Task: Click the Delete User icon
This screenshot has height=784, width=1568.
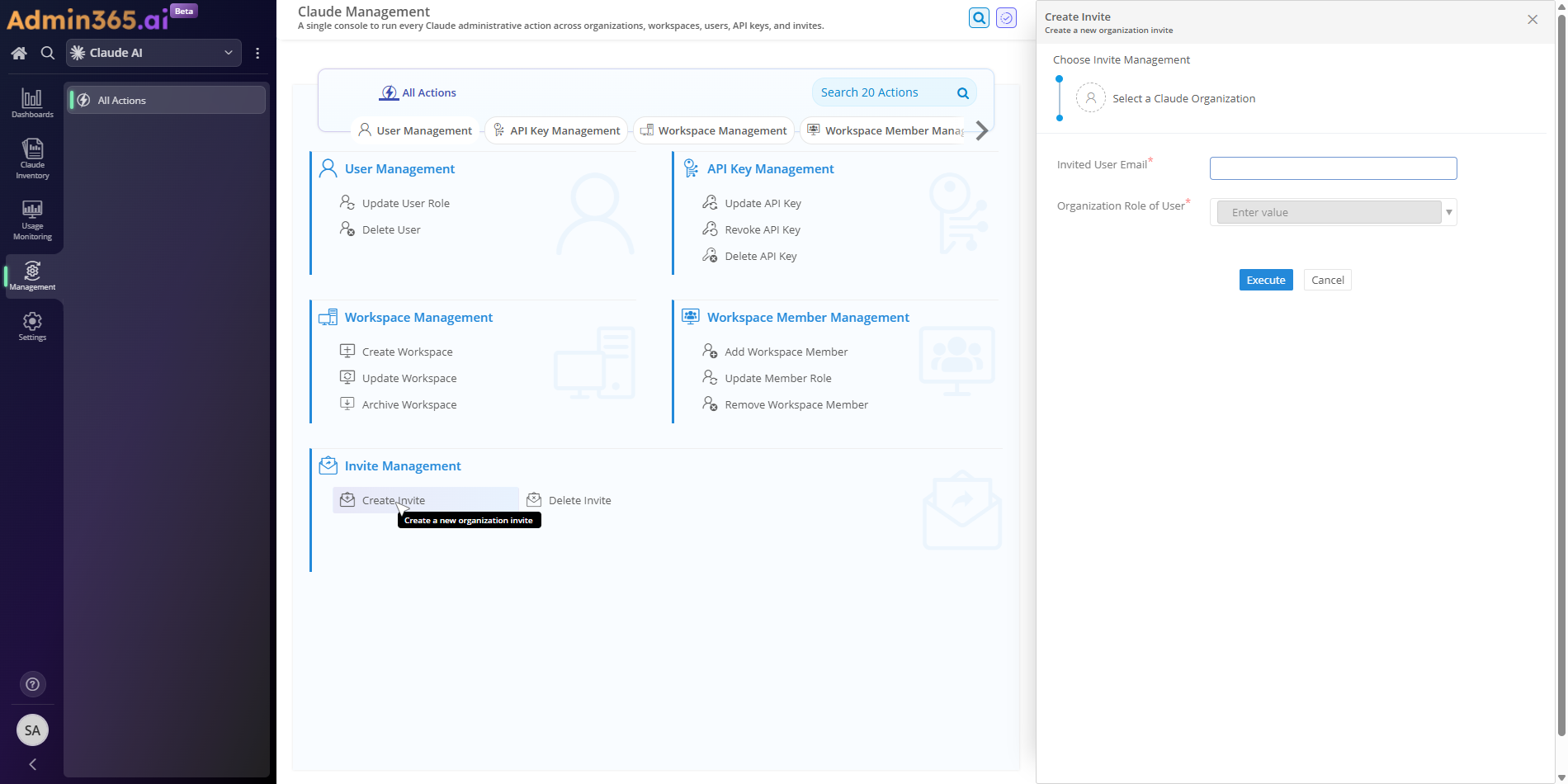Action: tap(347, 229)
